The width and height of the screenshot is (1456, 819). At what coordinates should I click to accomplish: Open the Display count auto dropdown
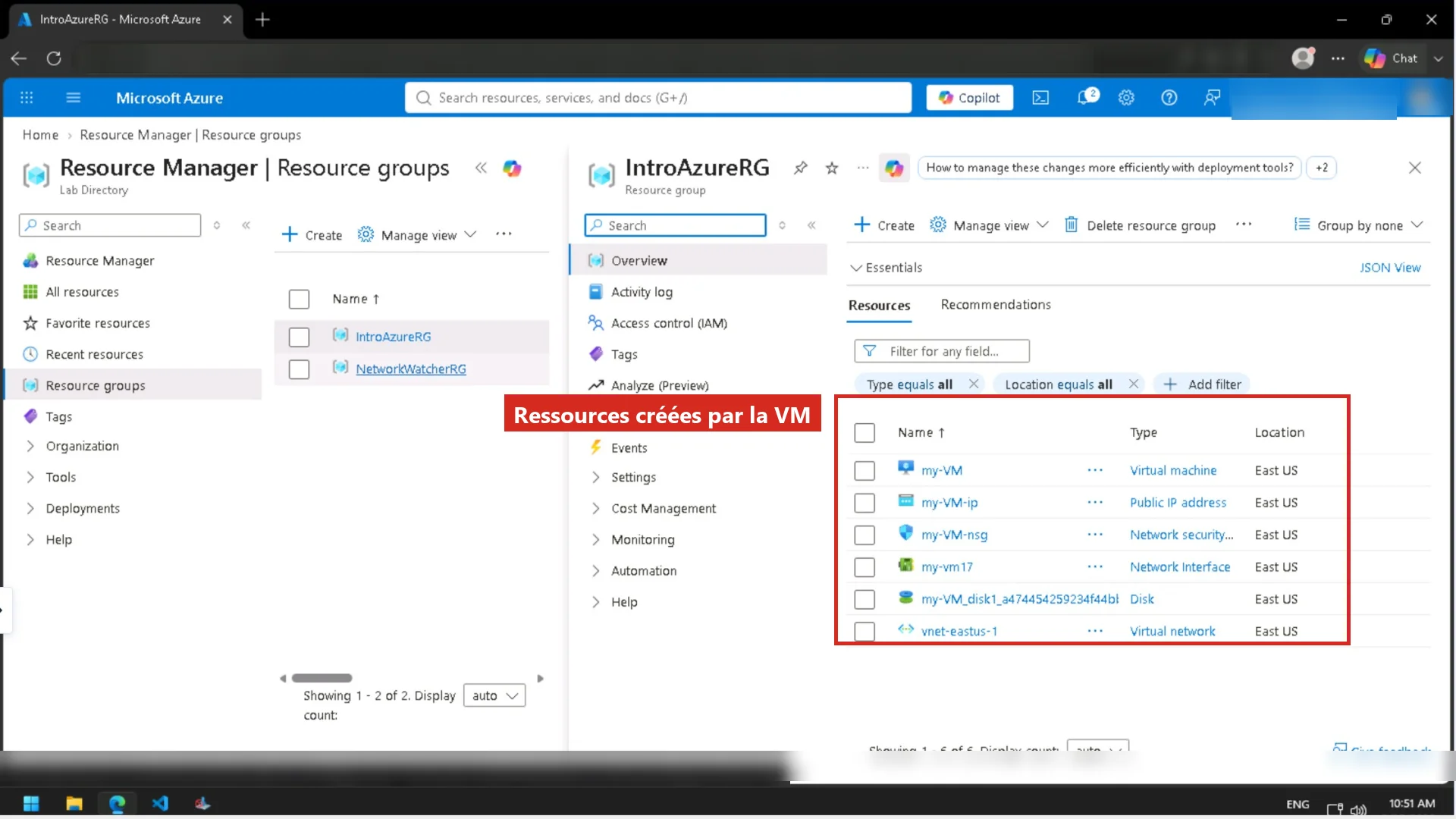[494, 695]
